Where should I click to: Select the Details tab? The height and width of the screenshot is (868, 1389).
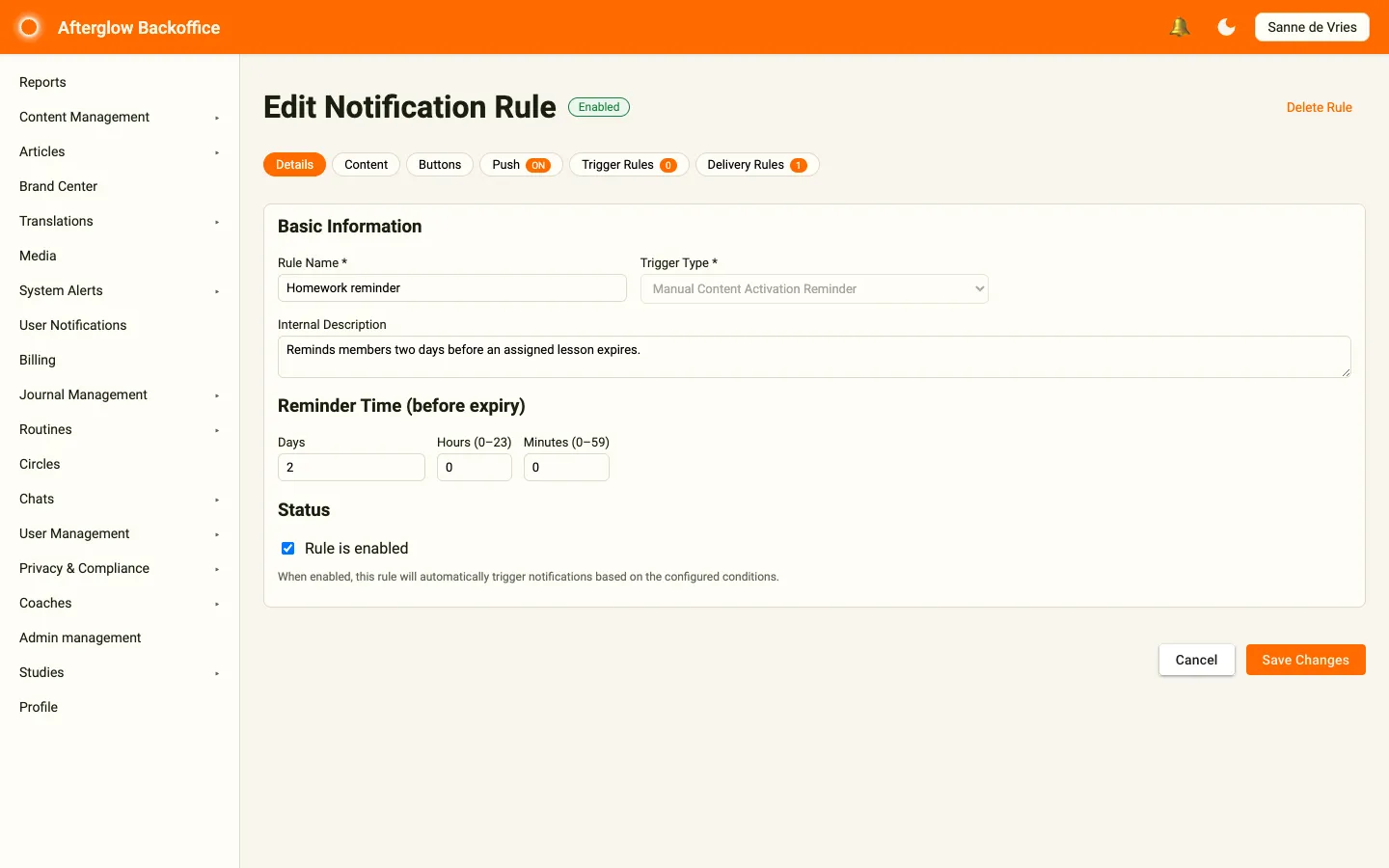coord(294,165)
